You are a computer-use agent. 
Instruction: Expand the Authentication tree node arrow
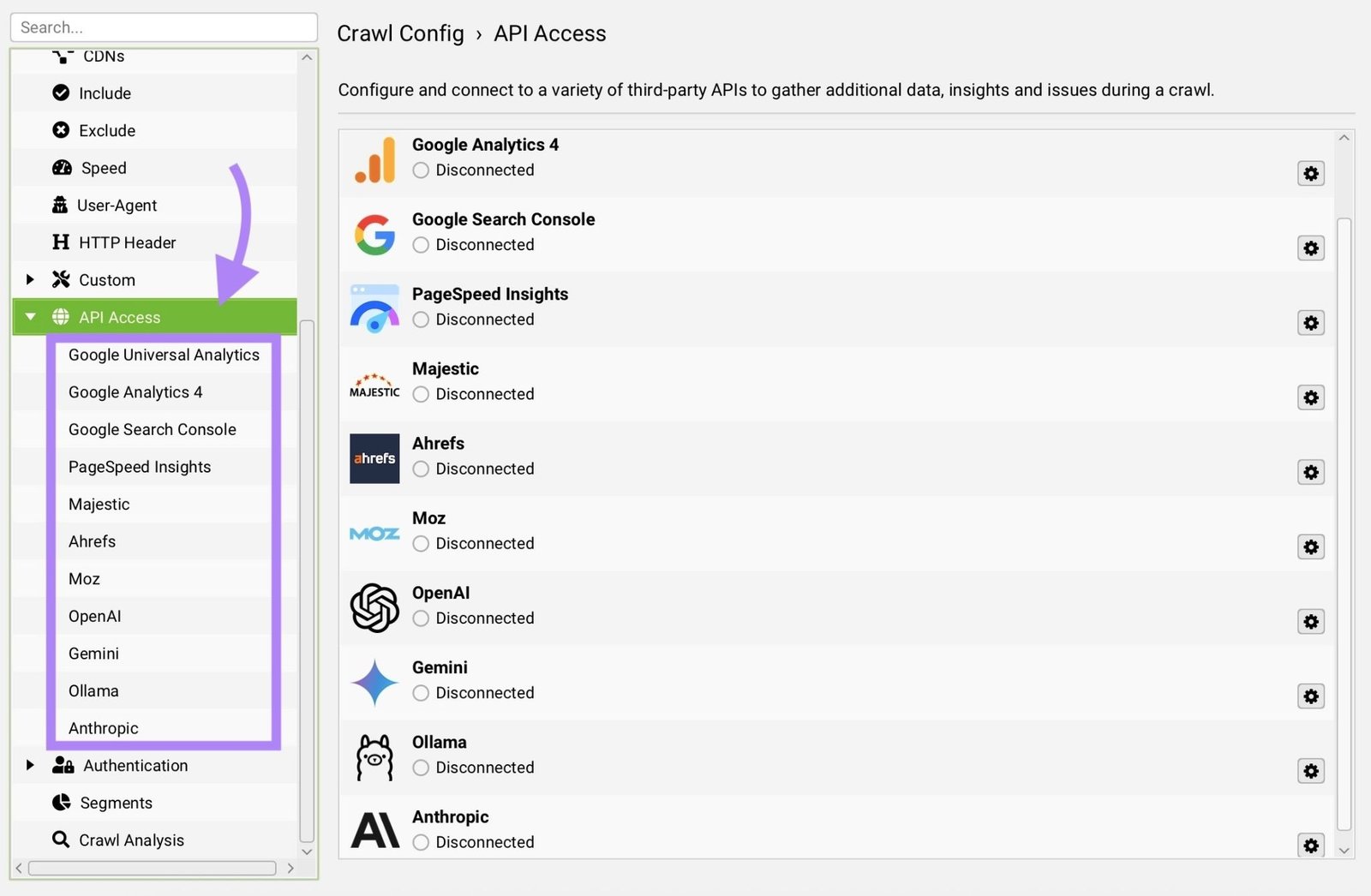pyautogui.click(x=30, y=765)
